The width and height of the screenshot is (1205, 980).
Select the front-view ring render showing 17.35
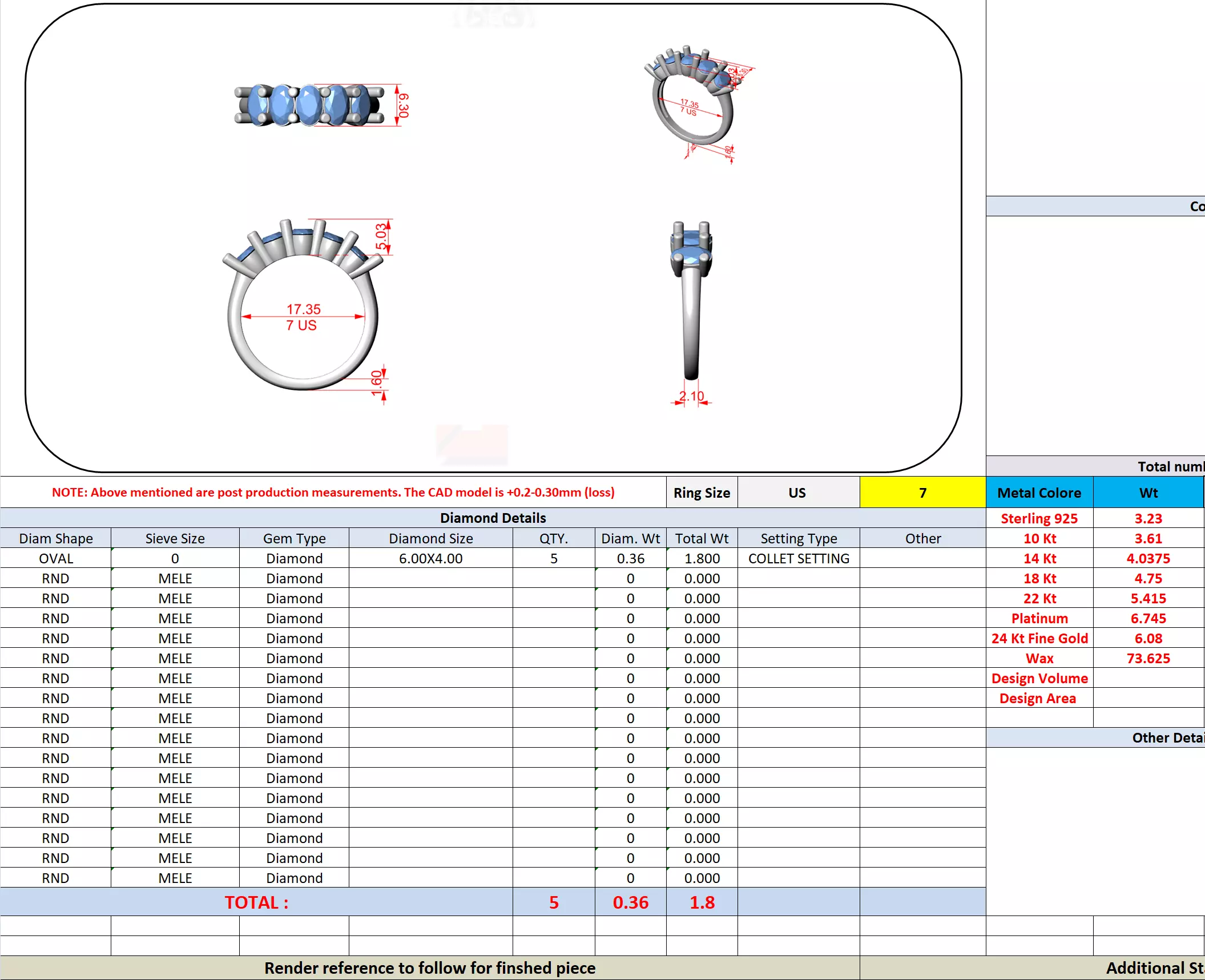pos(303,311)
